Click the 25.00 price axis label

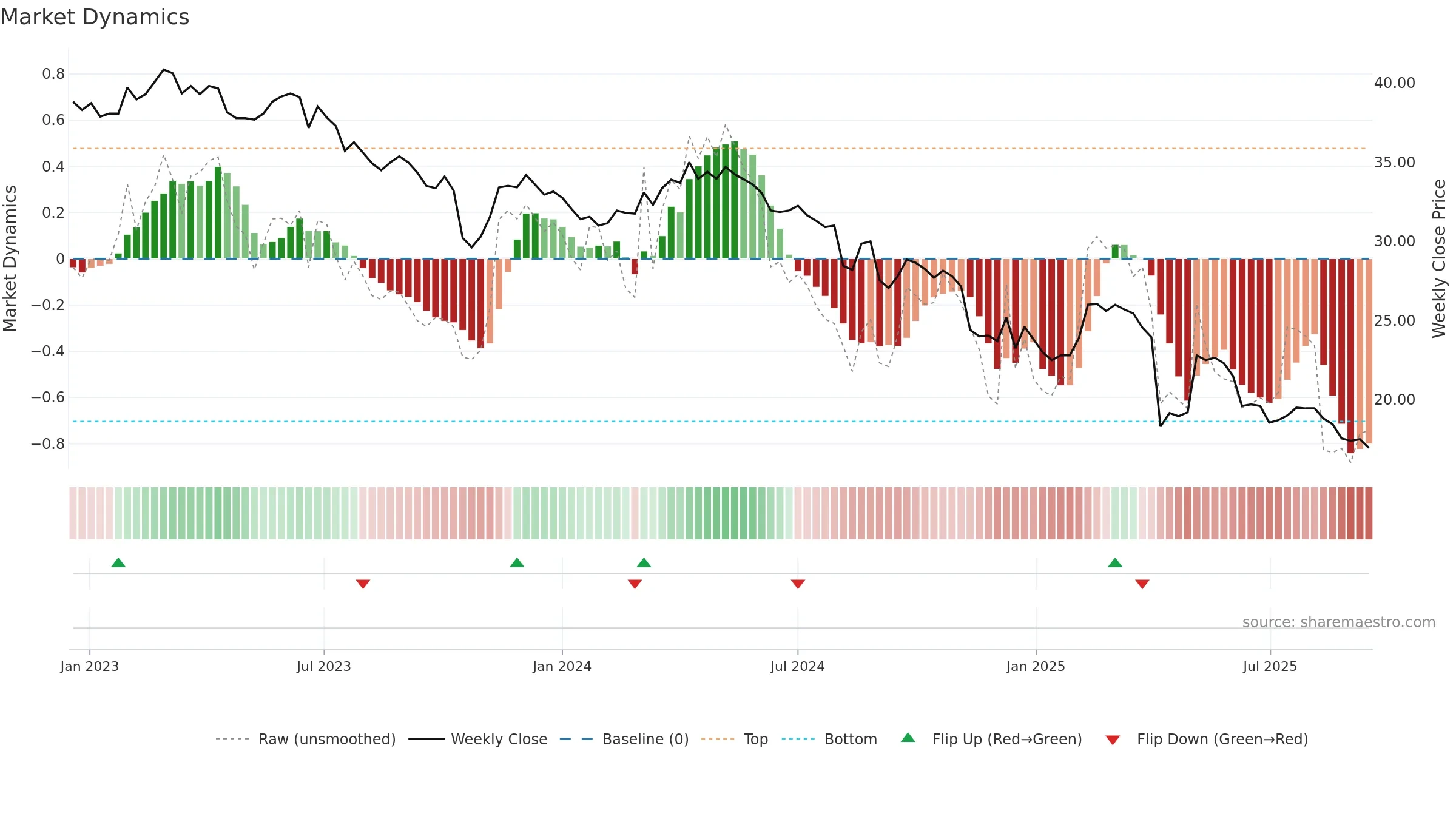point(1395,320)
